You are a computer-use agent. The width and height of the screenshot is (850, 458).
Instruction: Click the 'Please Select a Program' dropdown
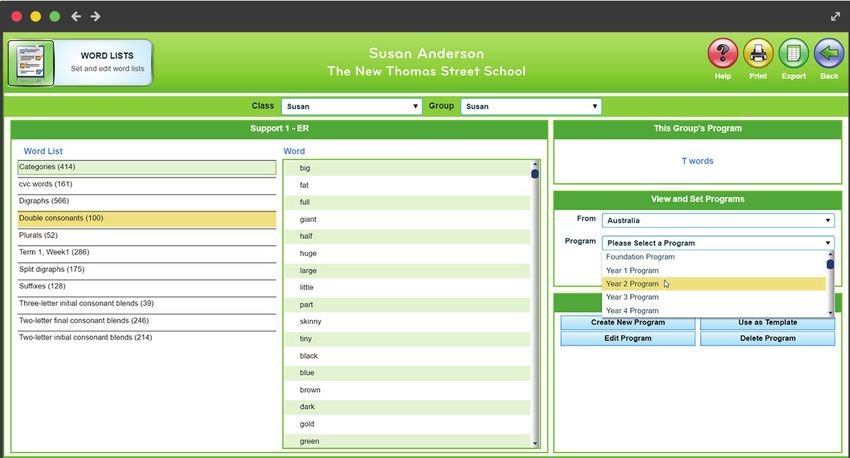coord(718,243)
